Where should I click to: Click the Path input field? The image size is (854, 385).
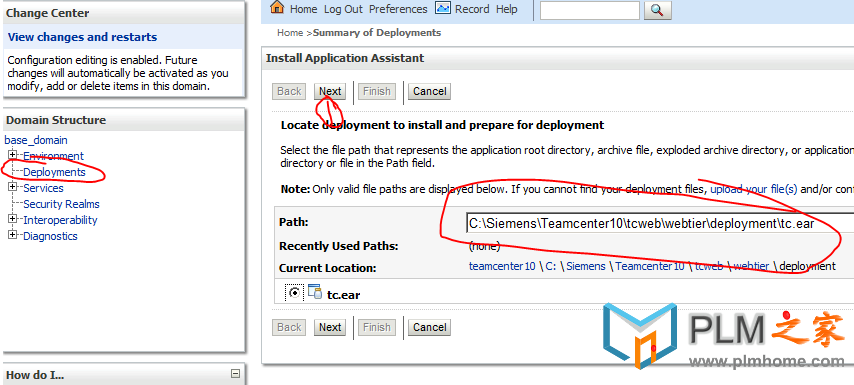coord(660,223)
